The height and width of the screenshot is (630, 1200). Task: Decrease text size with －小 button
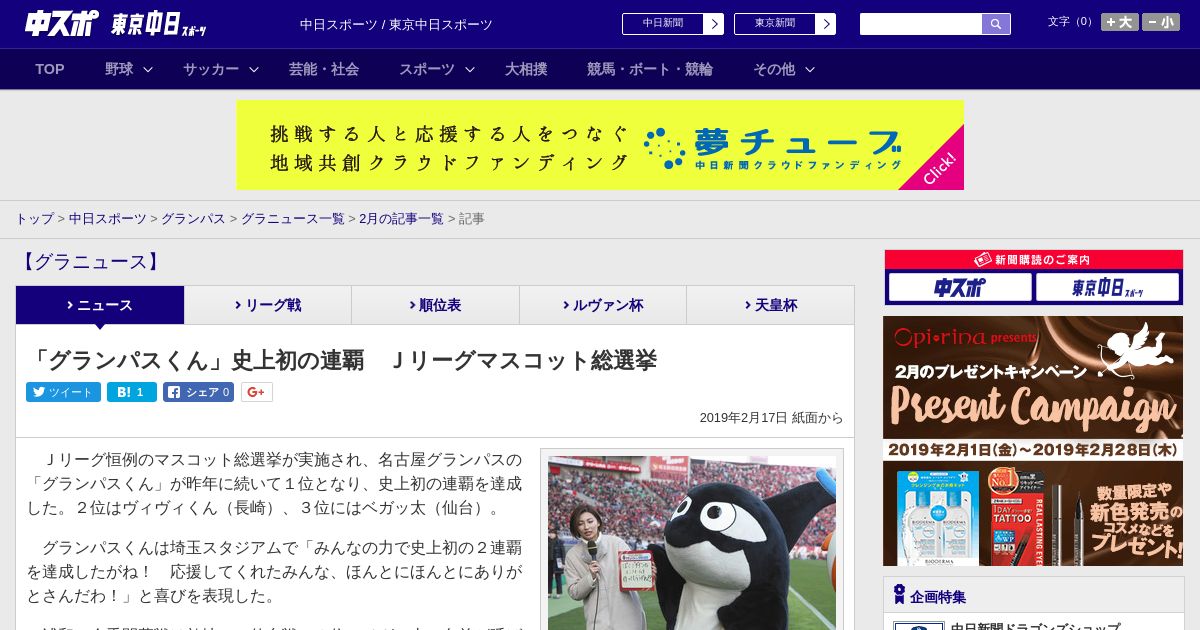(x=1161, y=22)
